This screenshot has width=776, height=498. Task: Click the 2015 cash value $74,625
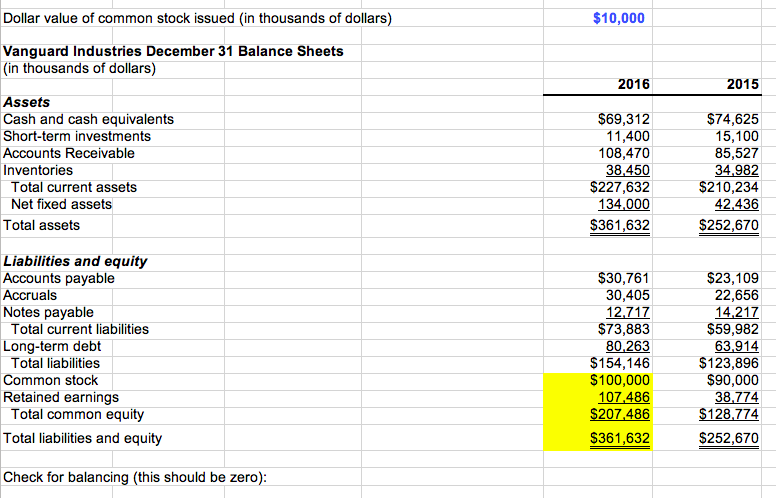(732, 119)
